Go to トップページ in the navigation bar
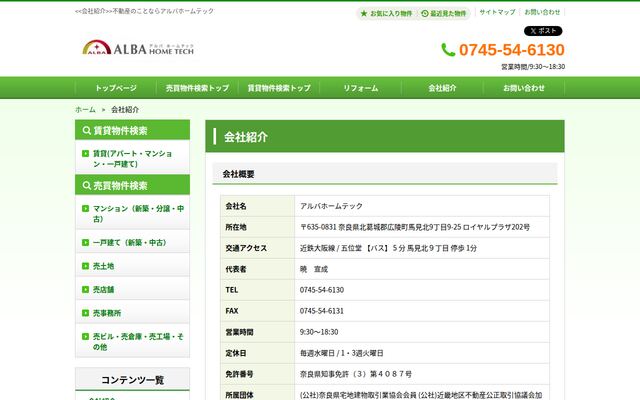 click(116, 88)
